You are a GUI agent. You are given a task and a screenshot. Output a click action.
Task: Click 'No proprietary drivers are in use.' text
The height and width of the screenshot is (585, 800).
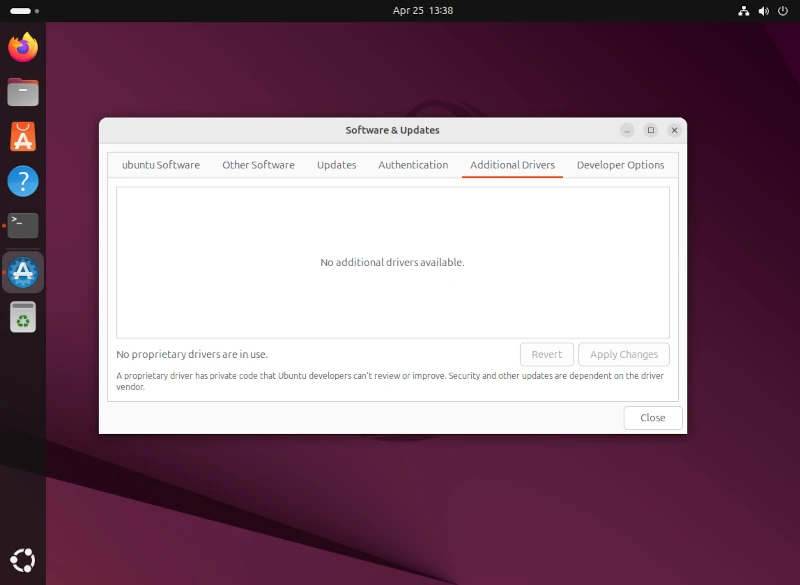point(192,354)
